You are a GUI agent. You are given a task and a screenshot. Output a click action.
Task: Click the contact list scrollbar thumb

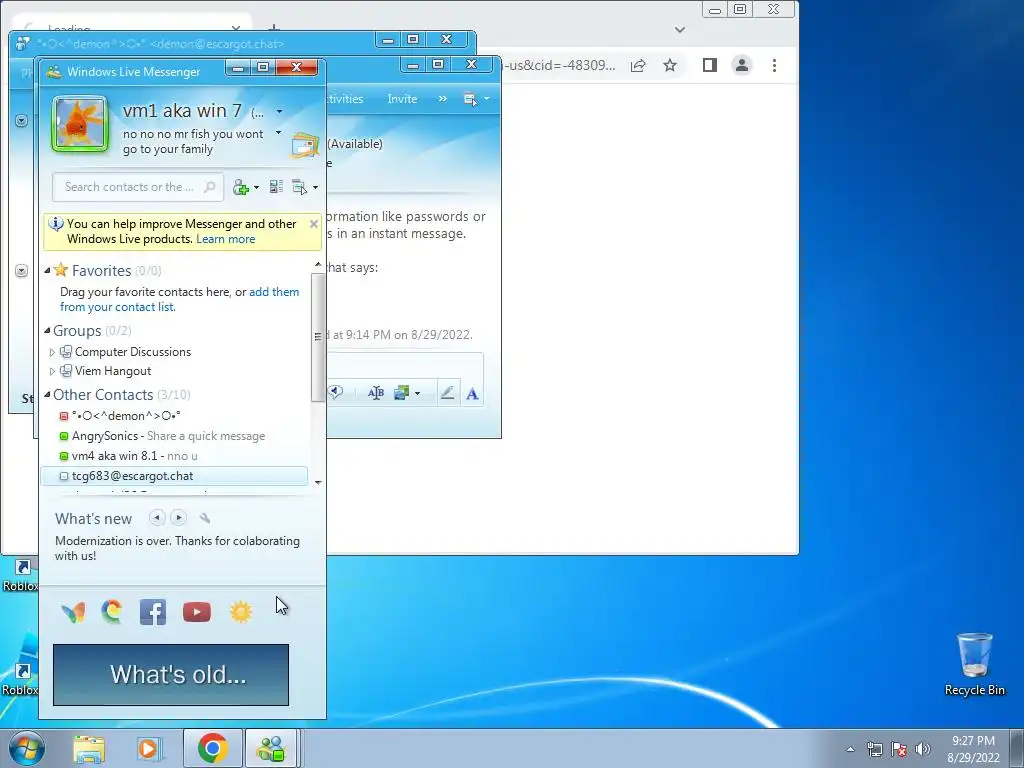point(318,337)
